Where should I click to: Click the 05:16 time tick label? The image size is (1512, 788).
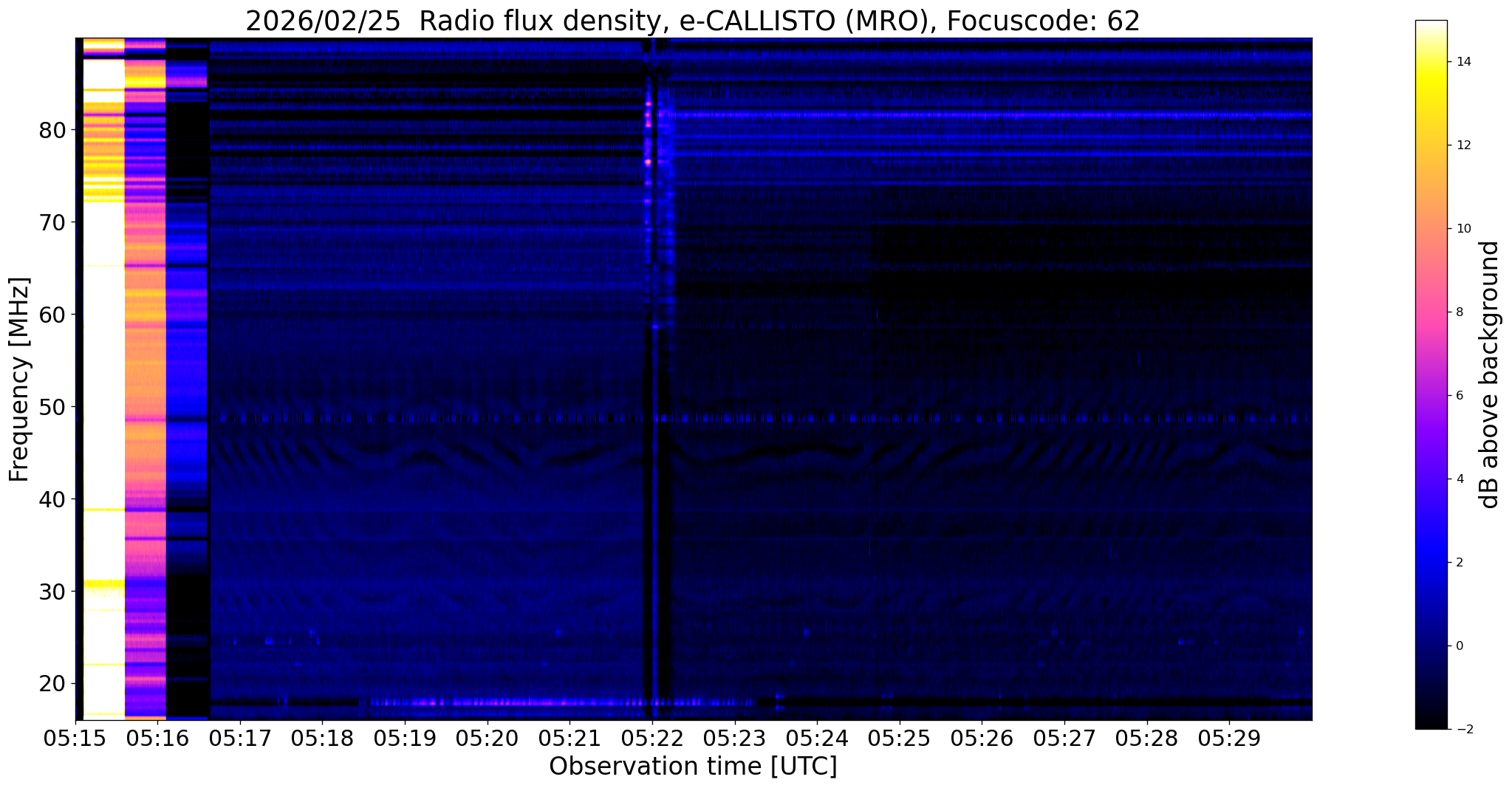(x=157, y=738)
